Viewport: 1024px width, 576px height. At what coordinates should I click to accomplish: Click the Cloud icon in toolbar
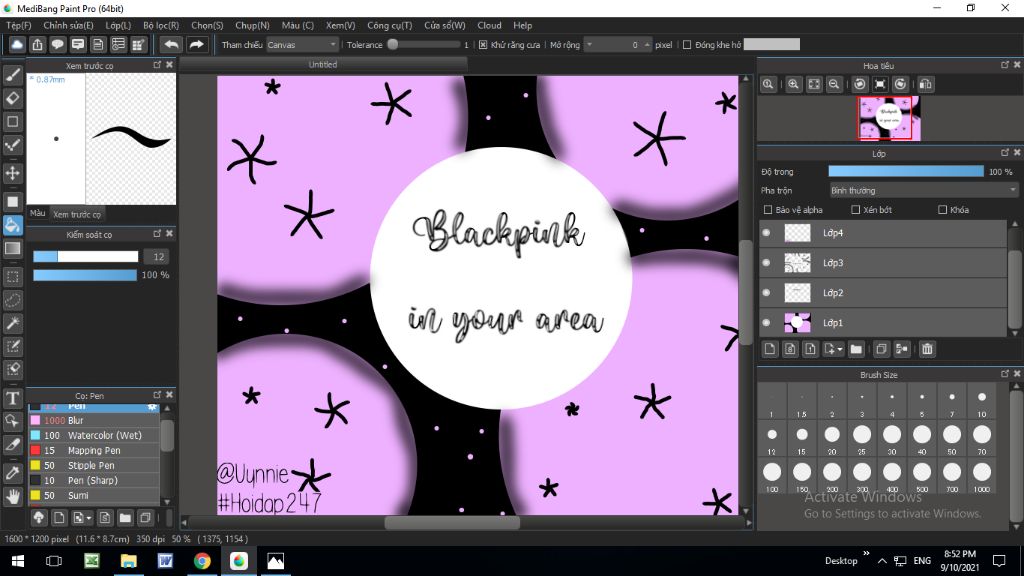[17, 44]
